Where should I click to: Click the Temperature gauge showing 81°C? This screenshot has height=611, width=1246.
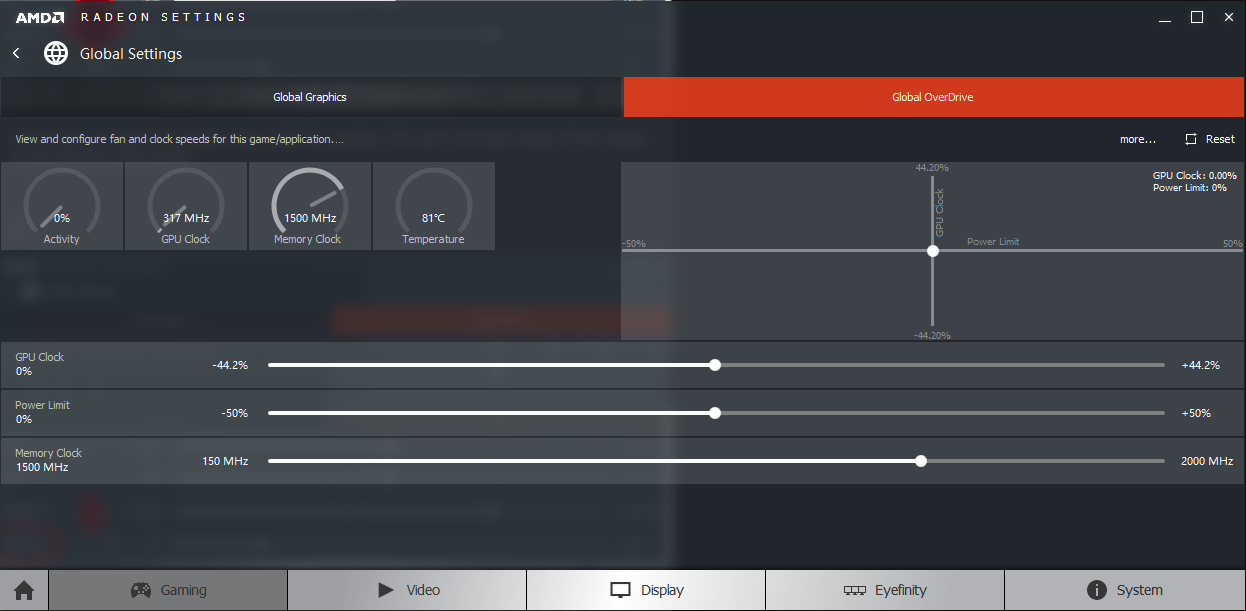(434, 206)
